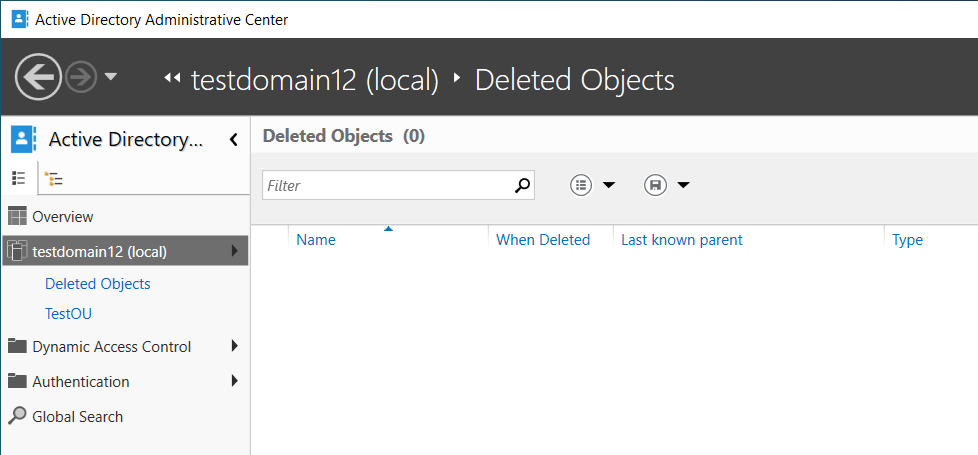Expand the breadcrumb arrow after testdomain12
Screen dimensions: 978x455
[457, 78]
